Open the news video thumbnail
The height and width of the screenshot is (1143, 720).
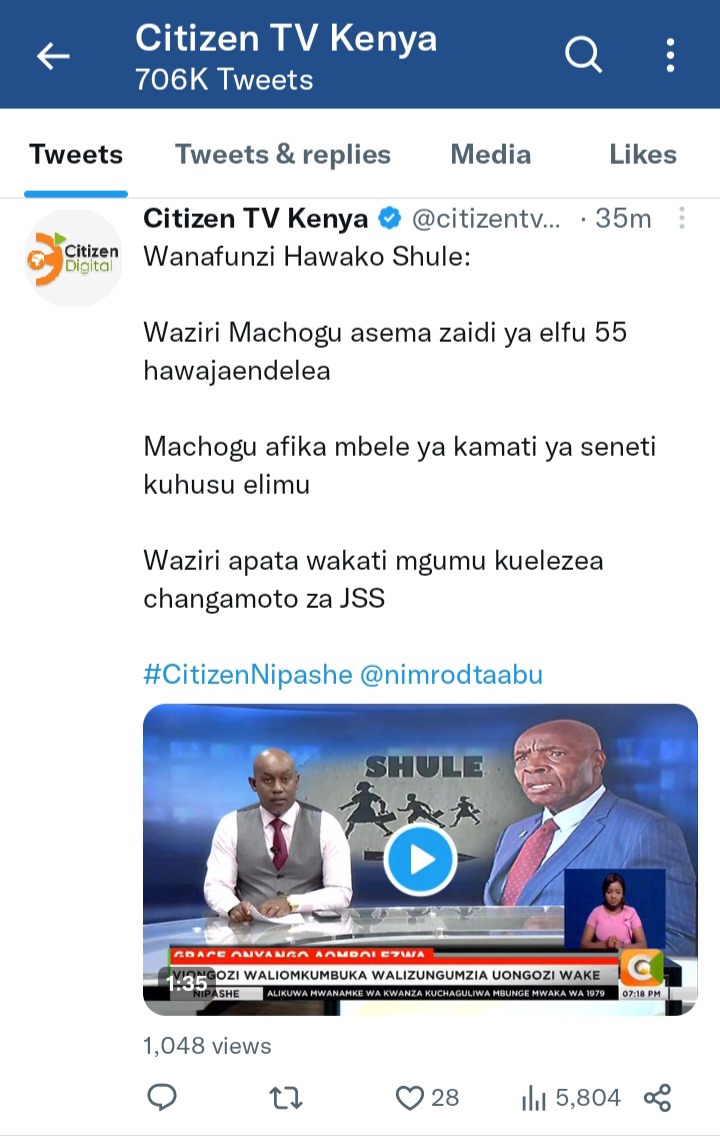420,859
